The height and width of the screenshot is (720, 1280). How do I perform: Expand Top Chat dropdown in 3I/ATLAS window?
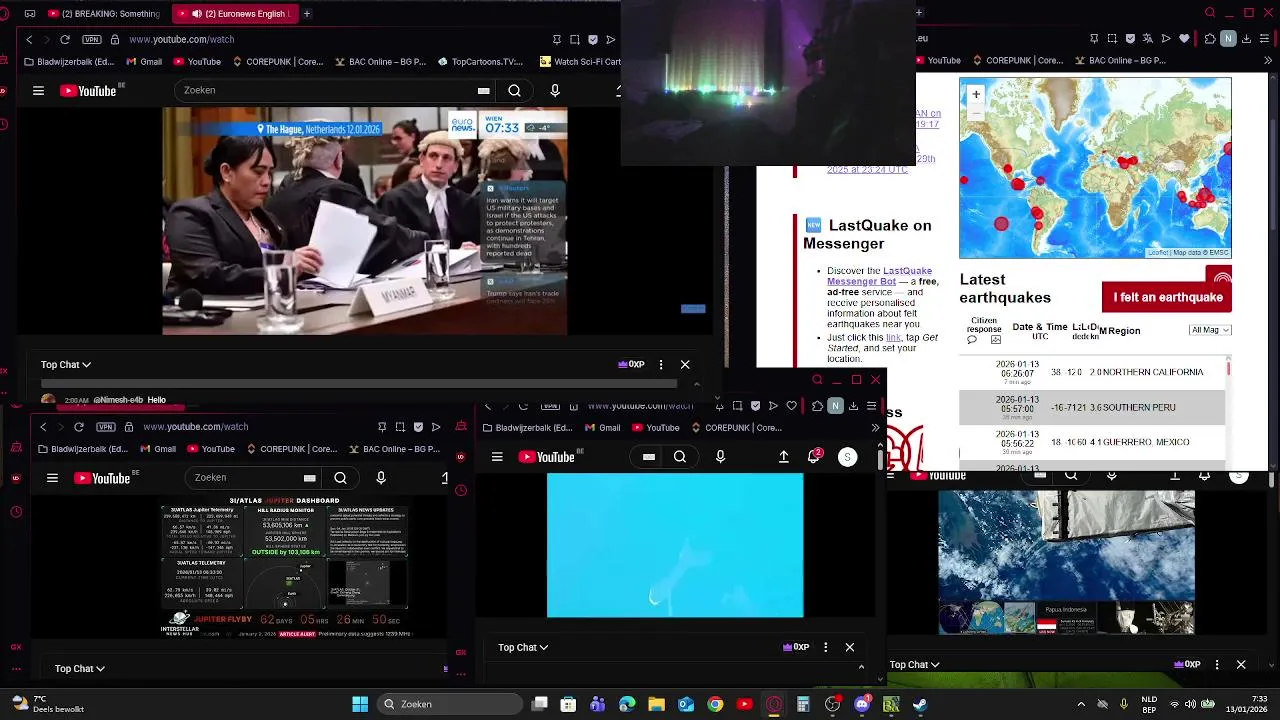click(x=80, y=669)
